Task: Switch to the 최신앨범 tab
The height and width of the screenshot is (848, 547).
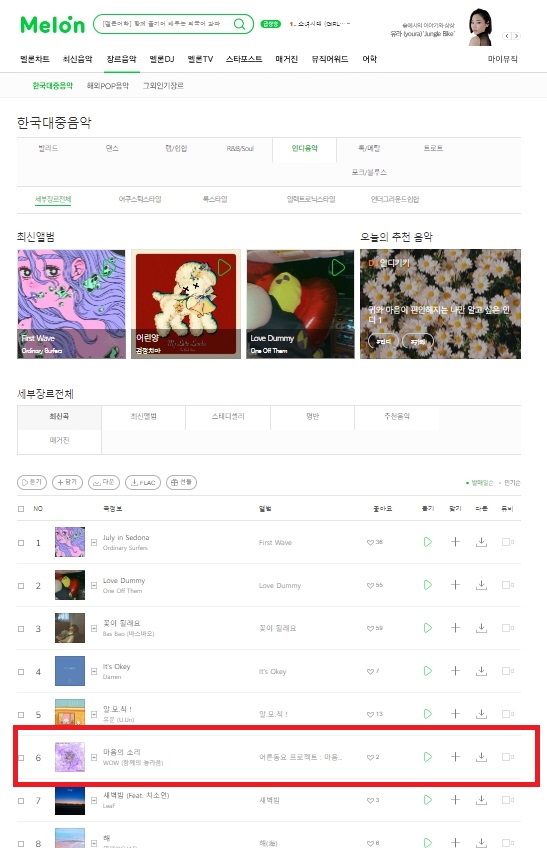Action: tap(143, 416)
